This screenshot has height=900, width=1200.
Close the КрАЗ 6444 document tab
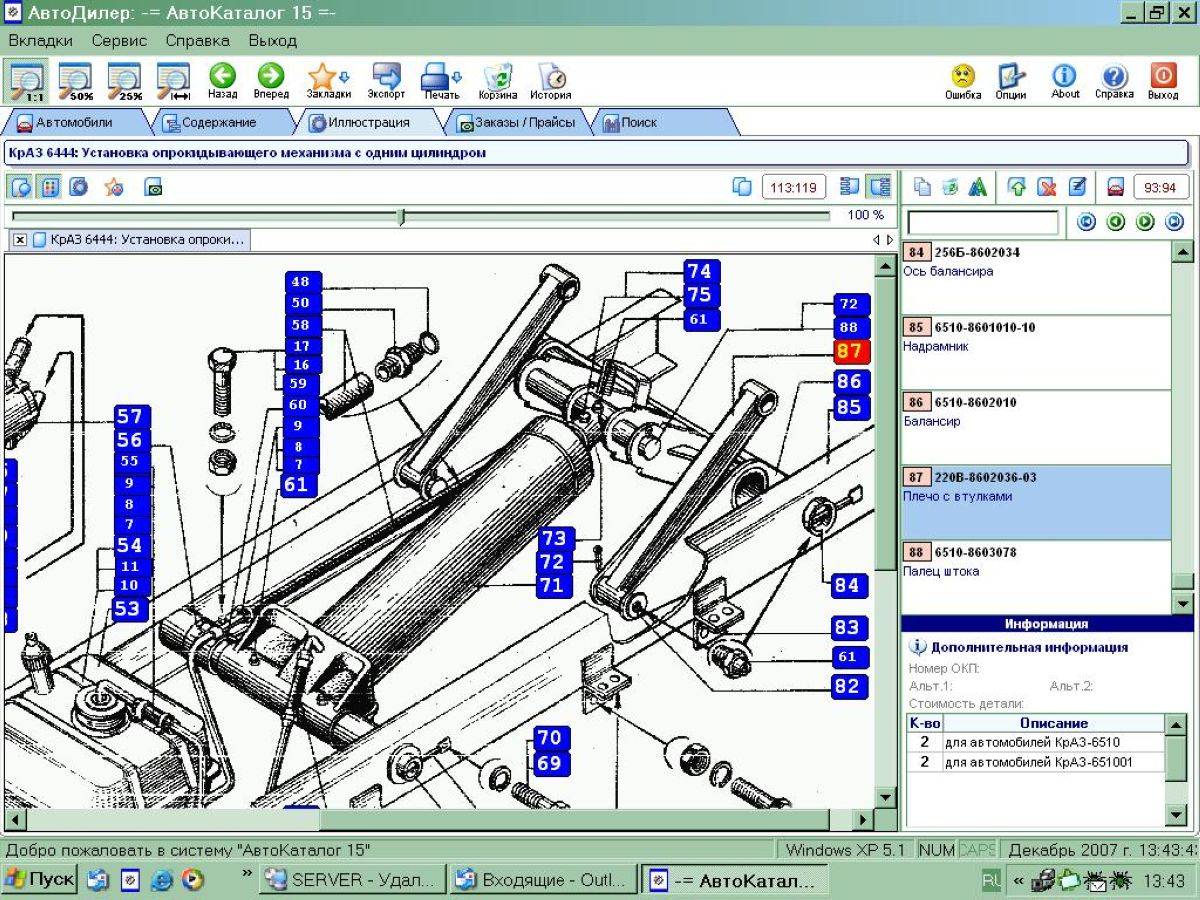[19, 240]
